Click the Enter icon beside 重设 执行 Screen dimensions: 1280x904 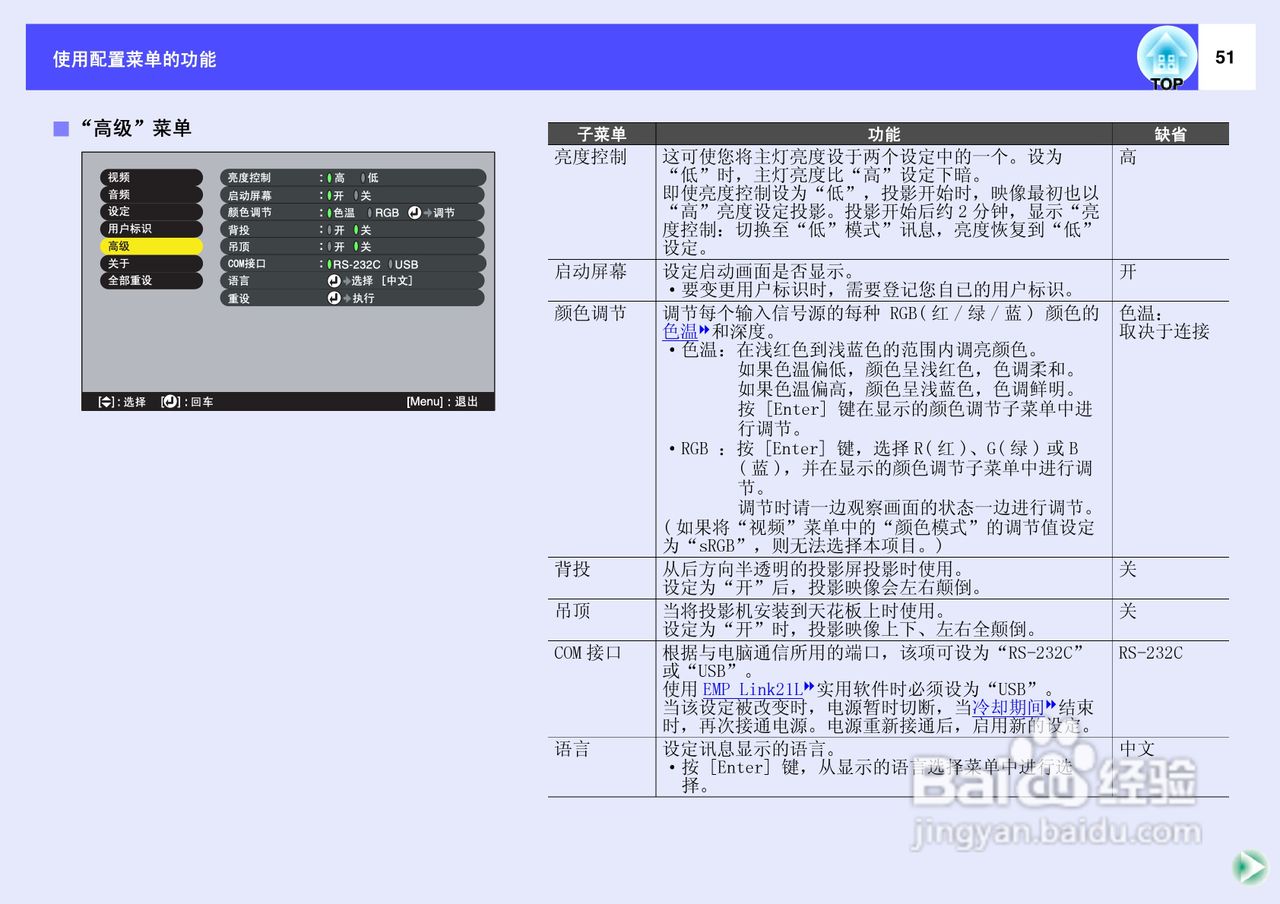(x=334, y=297)
